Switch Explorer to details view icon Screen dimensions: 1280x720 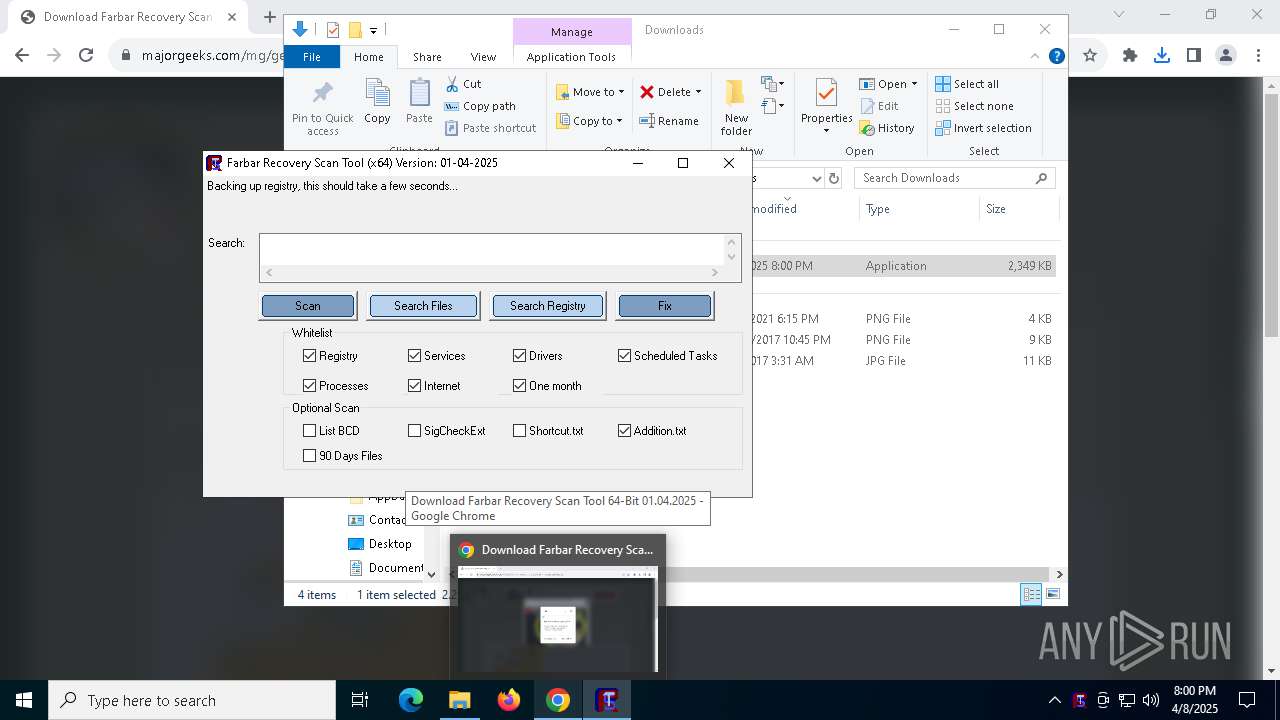click(x=1031, y=594)
